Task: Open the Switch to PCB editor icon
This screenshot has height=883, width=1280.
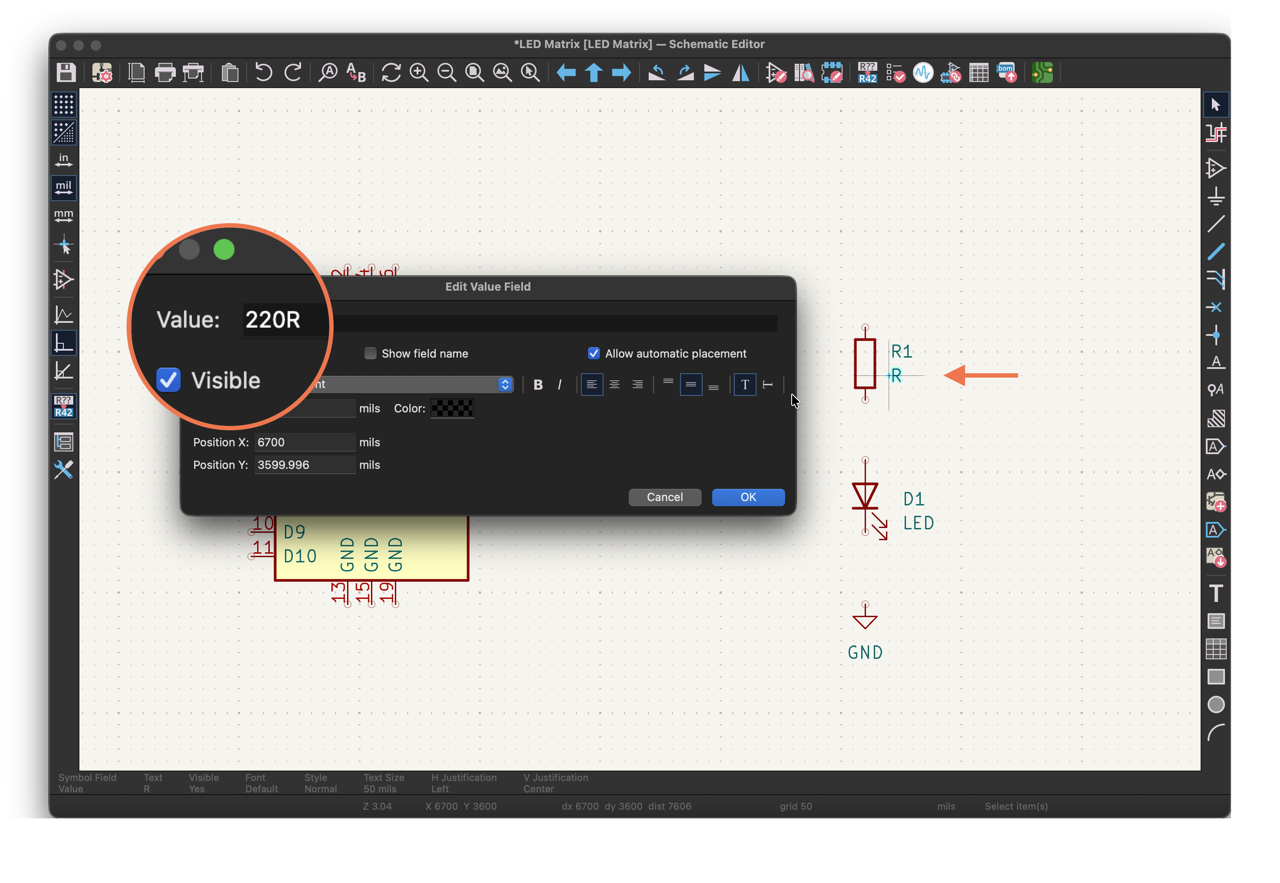Action: (x=1042, y=73)
